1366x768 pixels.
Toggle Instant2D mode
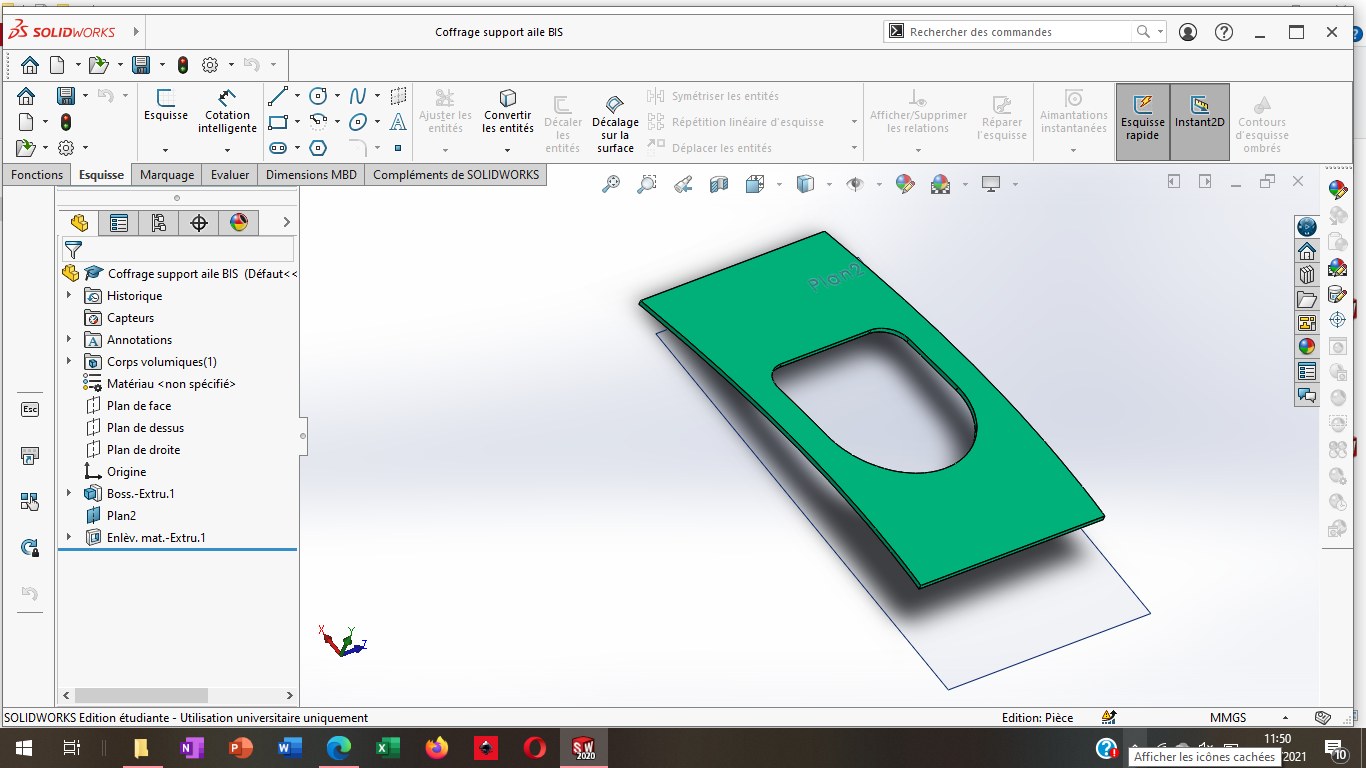tap(1200, 121)
